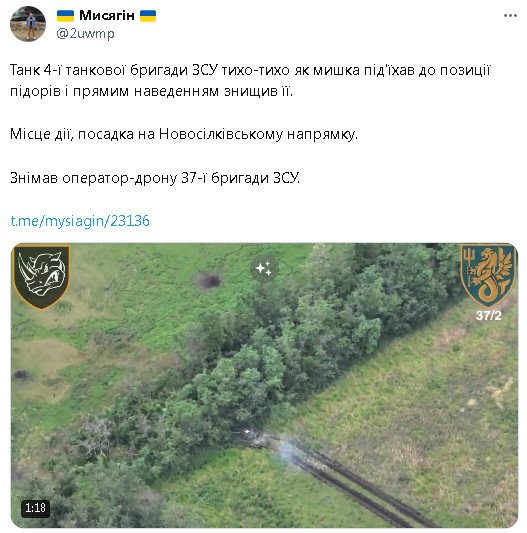Open the three-dot more options menu
527x533 pixels.
tap(510, 15)
